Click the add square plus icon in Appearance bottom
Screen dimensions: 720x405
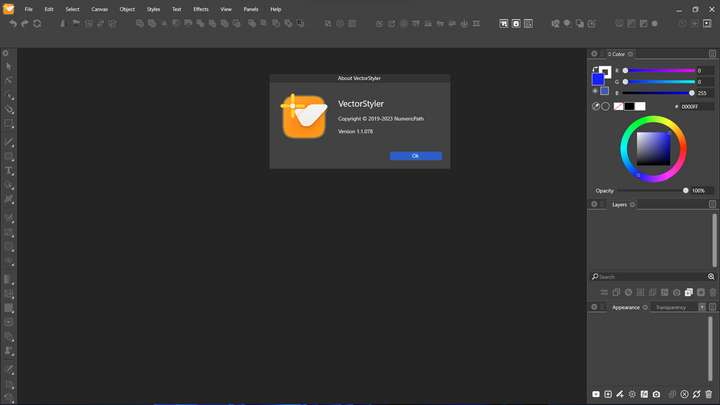pos(608,394)
